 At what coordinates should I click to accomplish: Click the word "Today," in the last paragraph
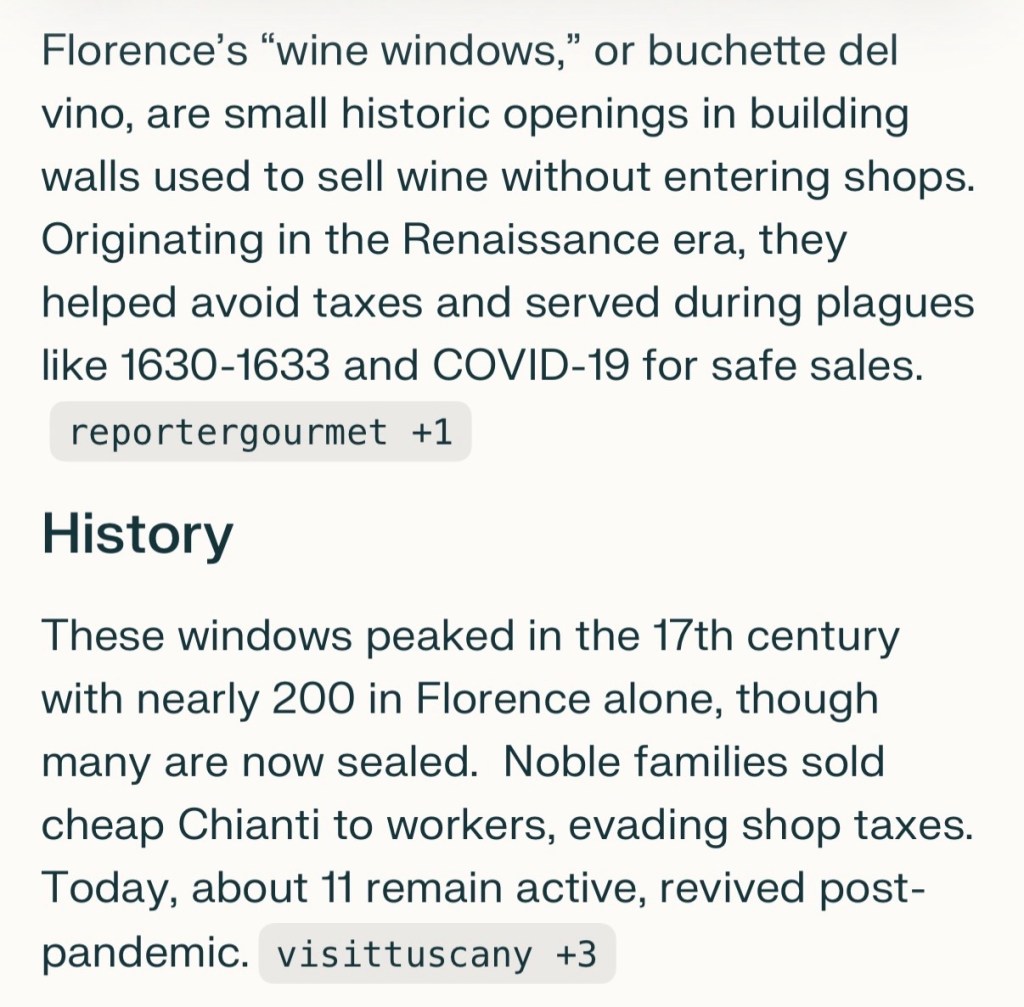pyautogui.click(x=108, y=888)
